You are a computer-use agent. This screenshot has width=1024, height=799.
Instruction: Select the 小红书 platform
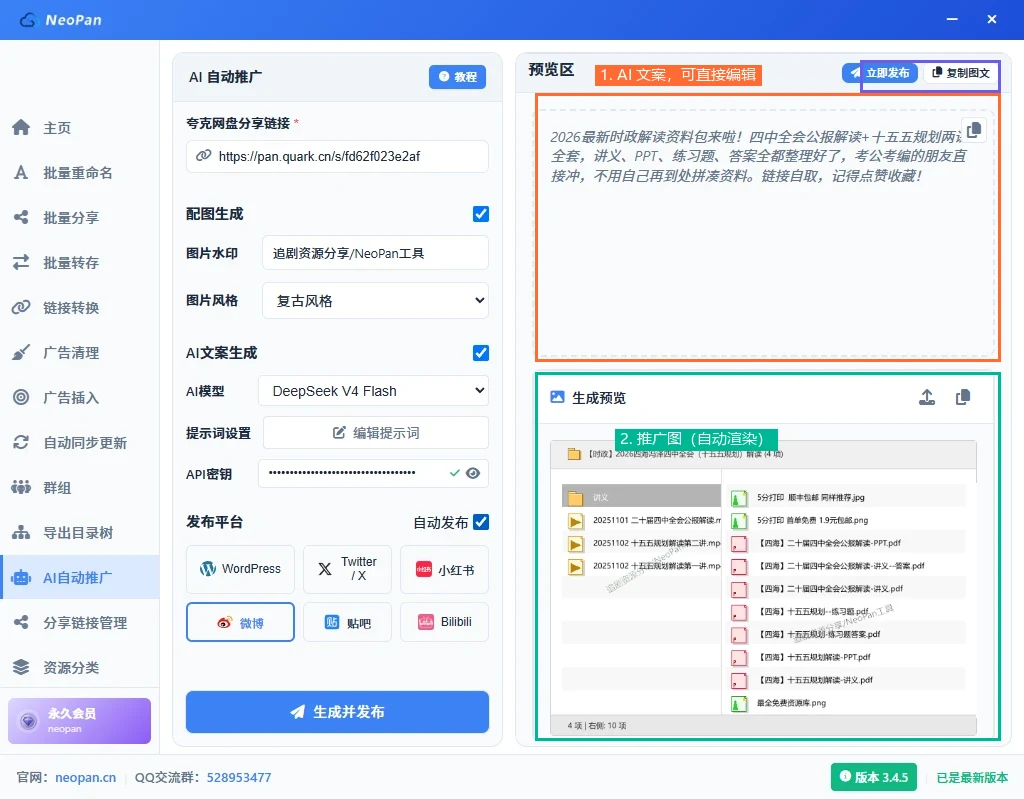tap(444, 569)
